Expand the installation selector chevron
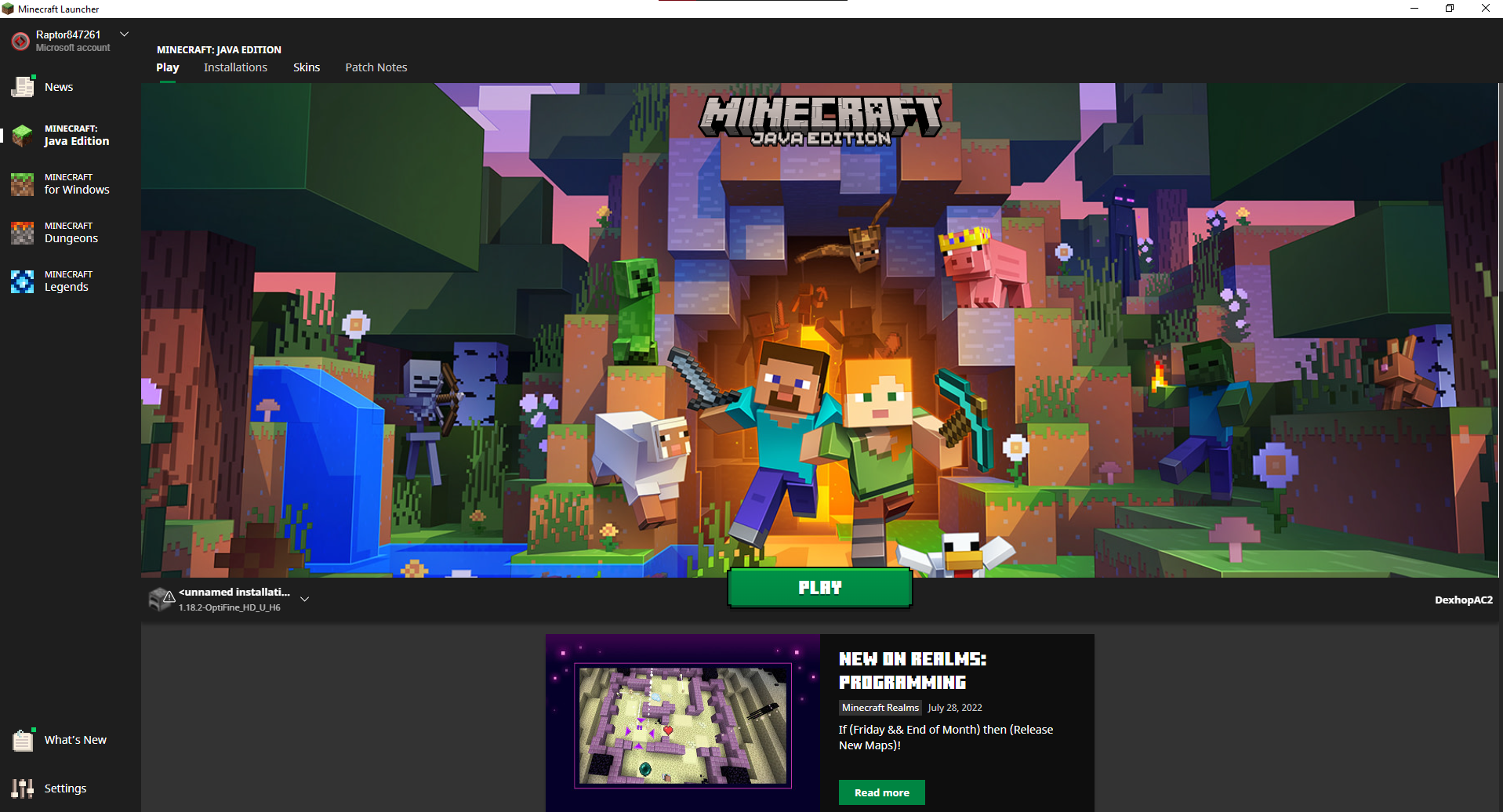This screenshot has height=812, width=1503. coord(305,599)
